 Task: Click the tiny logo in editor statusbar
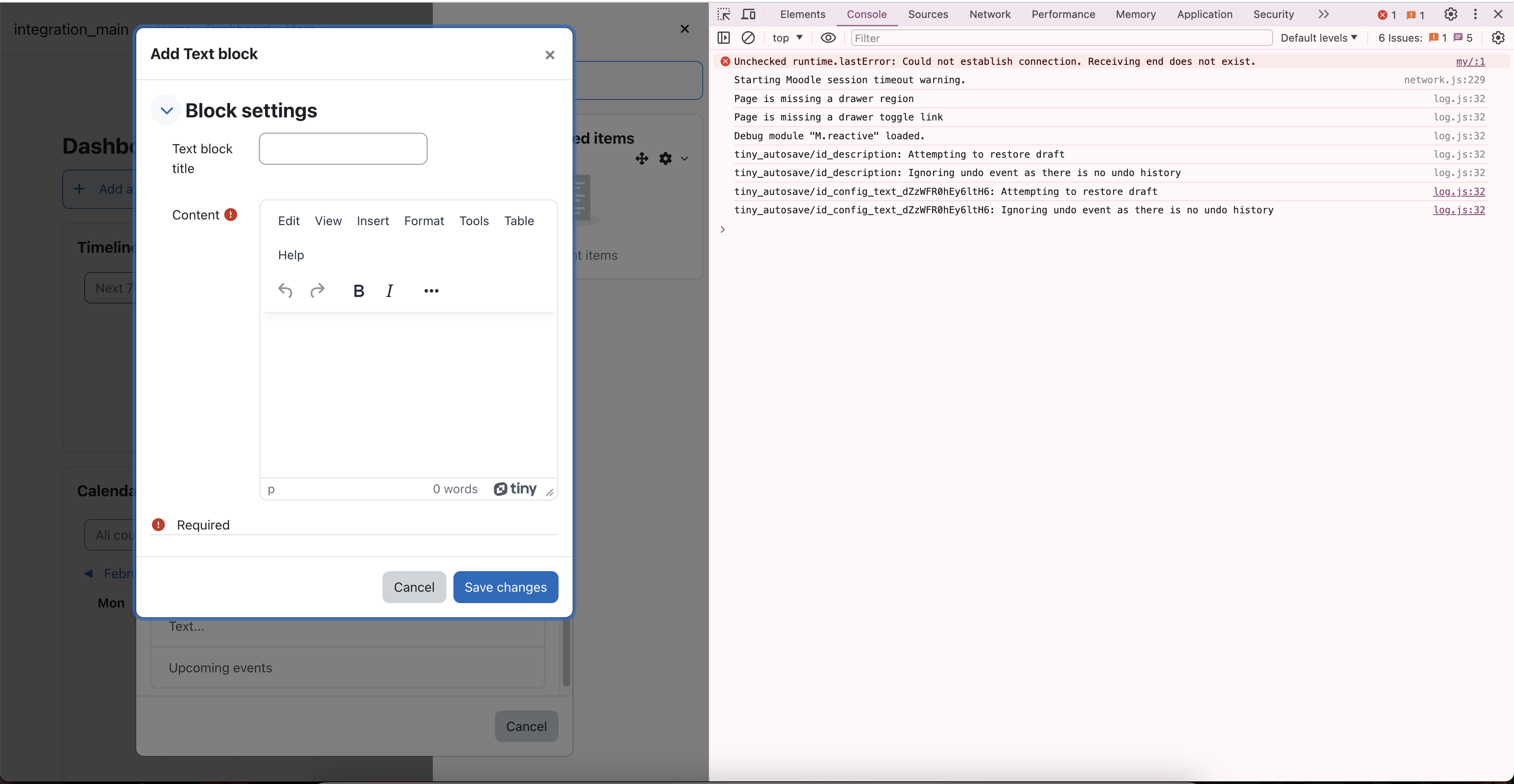515,489
